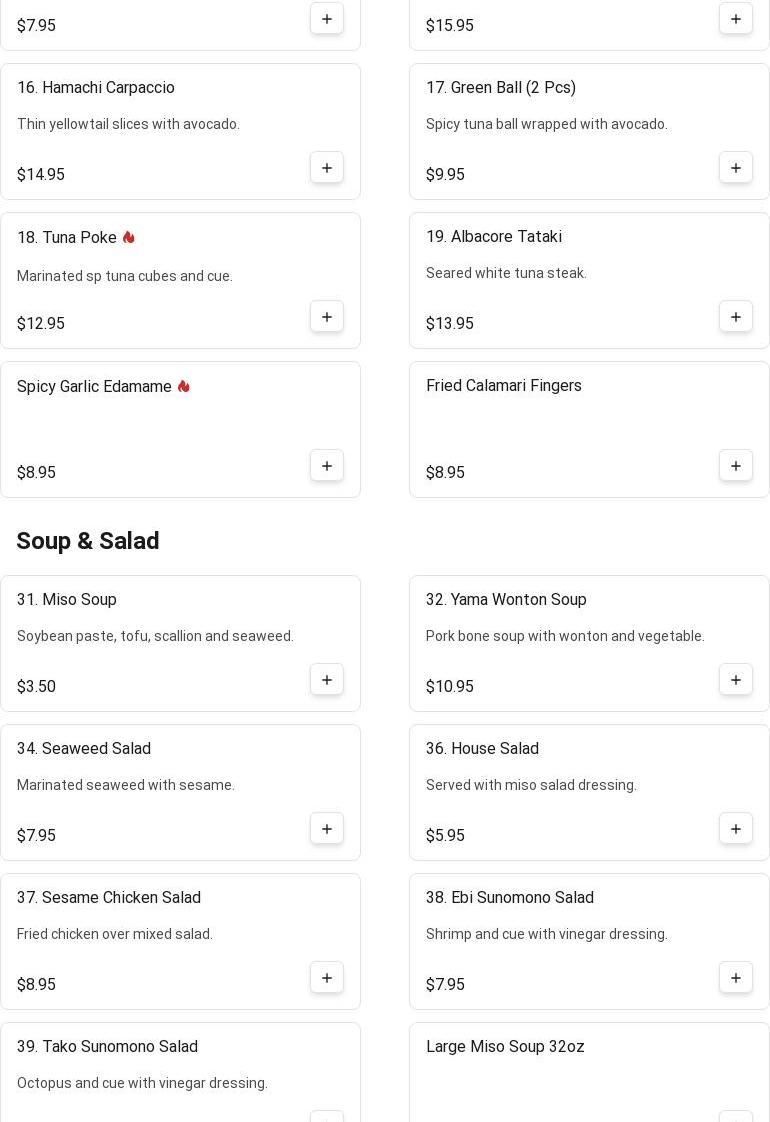The image size is (770, 1122).
Task: Click plus button for Tuna Poke
Action: click(x=327, y=317)
